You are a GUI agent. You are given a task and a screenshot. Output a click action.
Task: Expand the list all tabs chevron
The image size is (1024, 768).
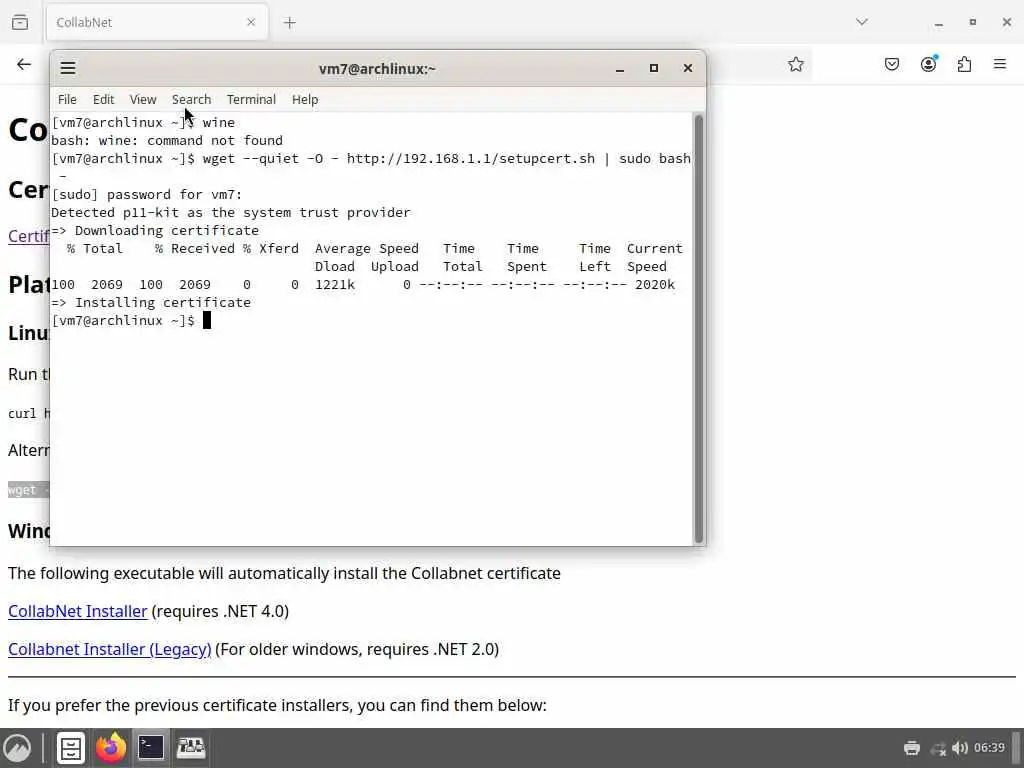[862, 22]
